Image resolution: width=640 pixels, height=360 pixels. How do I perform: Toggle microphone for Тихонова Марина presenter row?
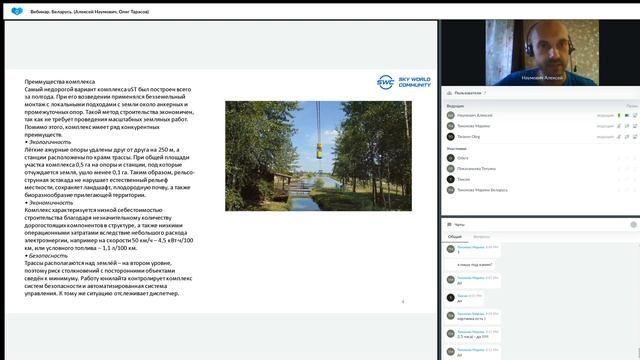click(x=619, y=126)
